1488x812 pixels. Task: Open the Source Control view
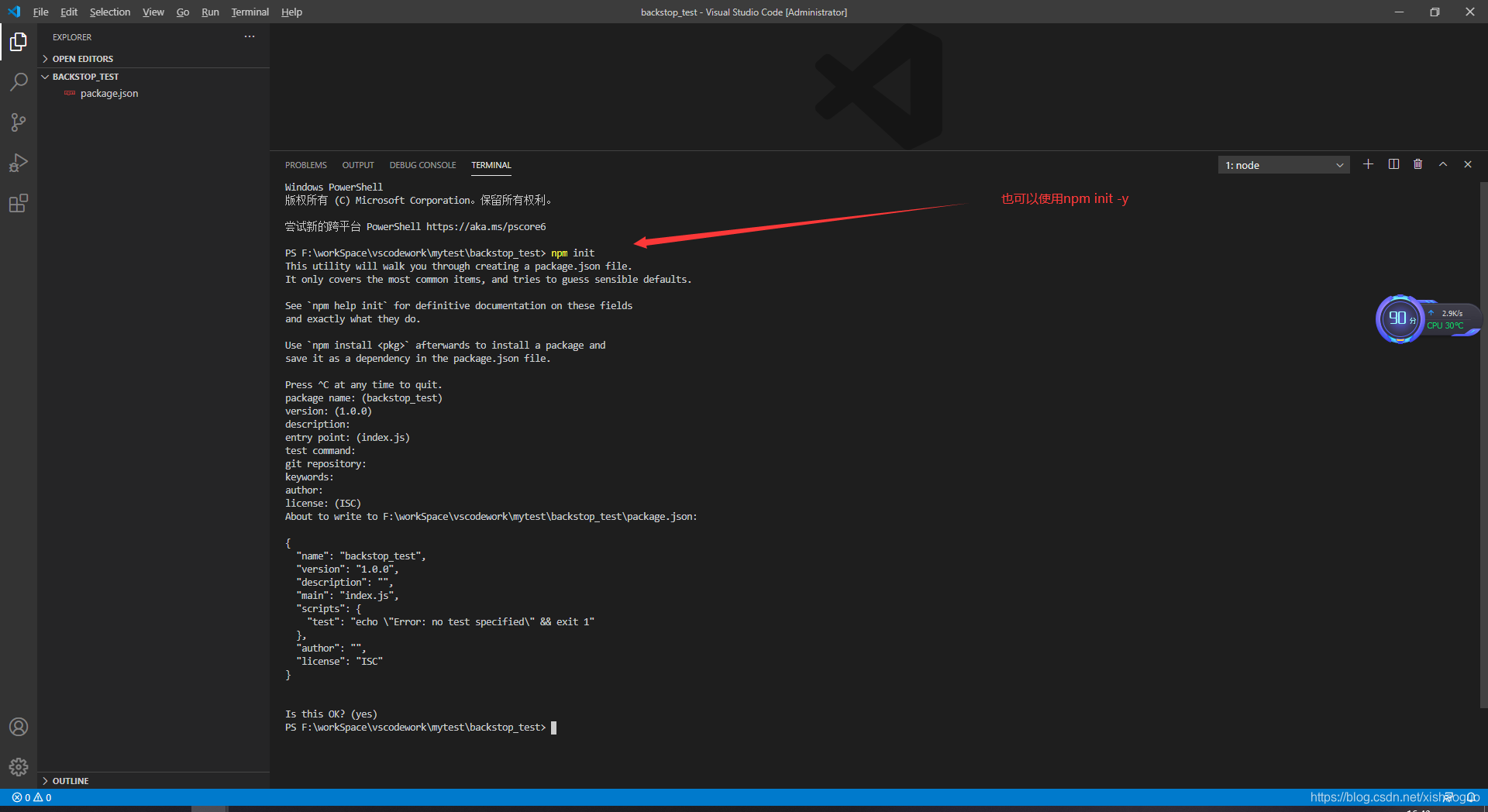click(x=19, y=122)
